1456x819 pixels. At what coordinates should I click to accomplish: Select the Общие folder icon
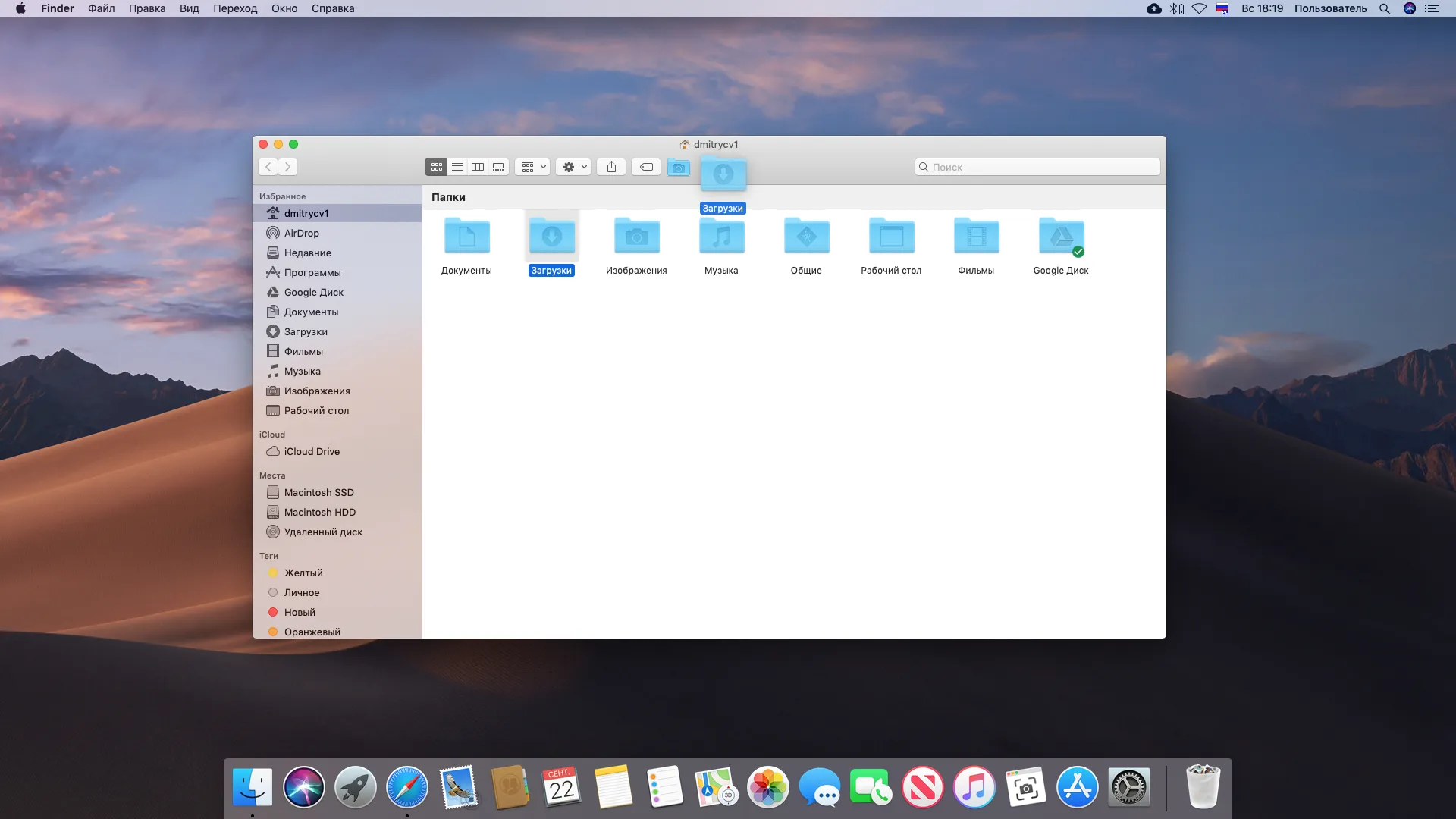coord(806,237)
